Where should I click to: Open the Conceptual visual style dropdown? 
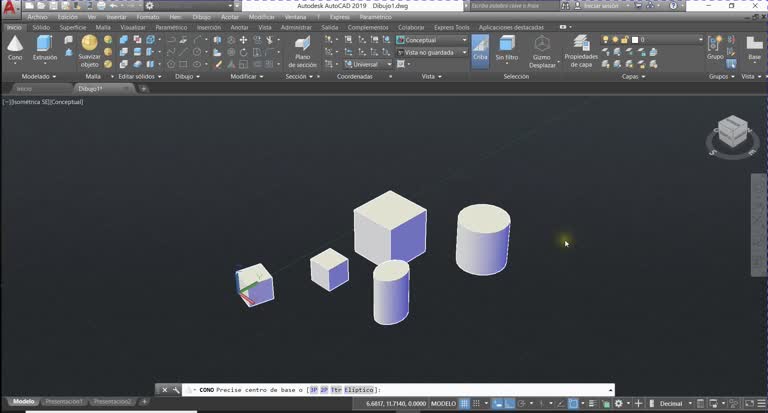[432, 40]
